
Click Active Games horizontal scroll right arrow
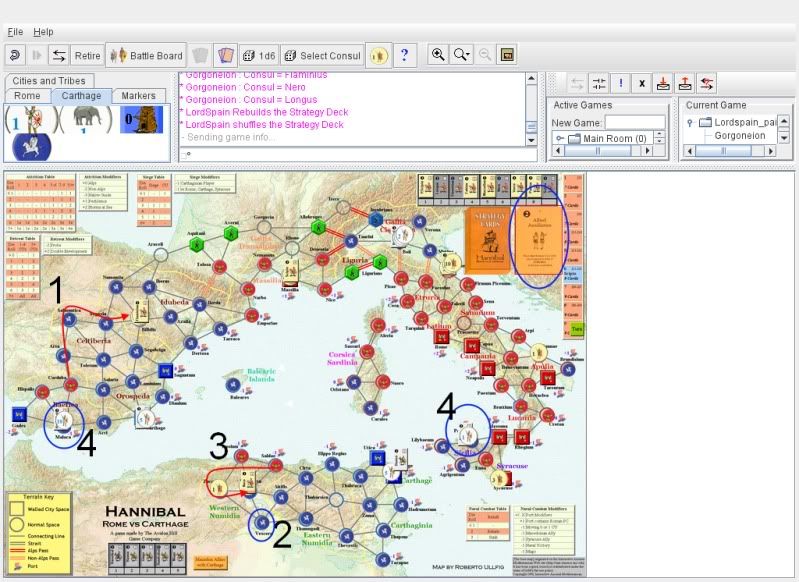click(648, 150)
